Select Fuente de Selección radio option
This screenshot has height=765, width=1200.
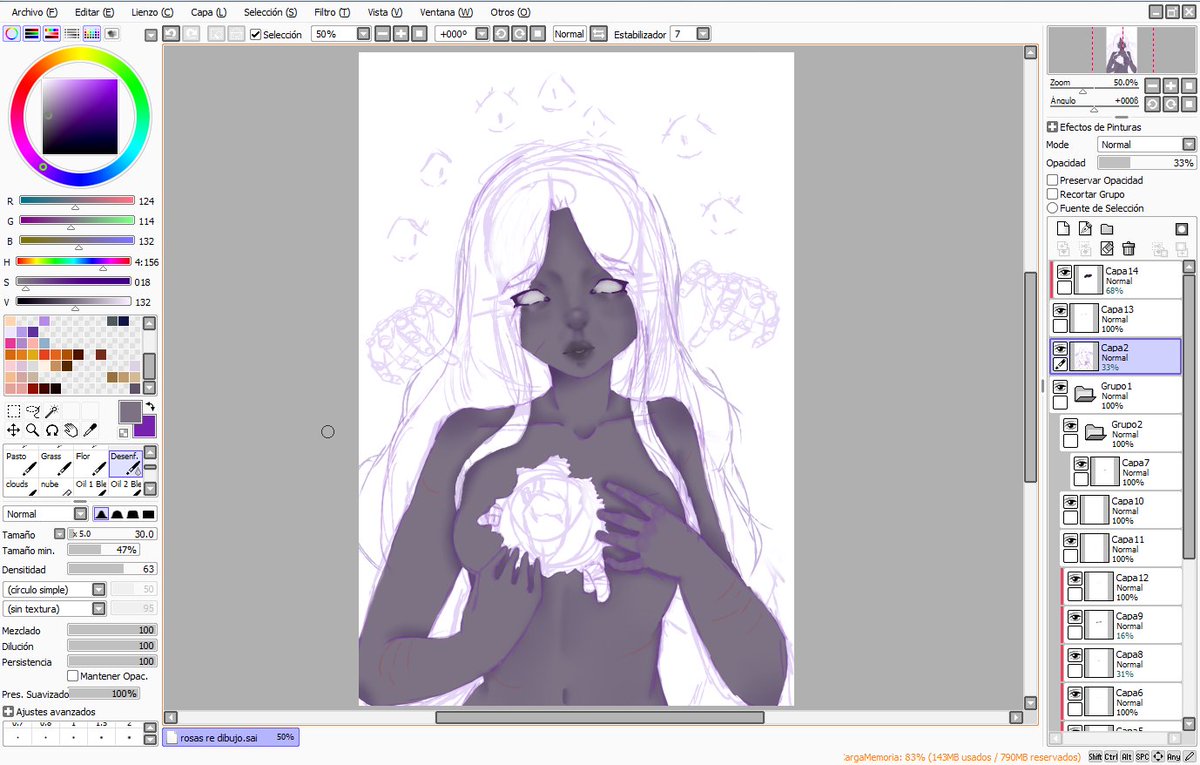[x=1052, y=208]
